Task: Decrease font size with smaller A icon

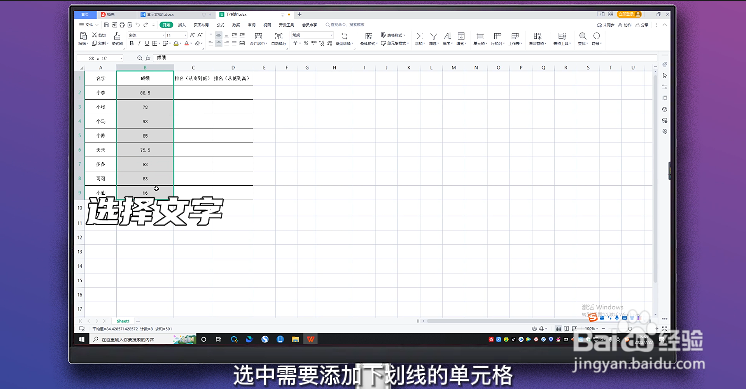Action: coord(200,35)
